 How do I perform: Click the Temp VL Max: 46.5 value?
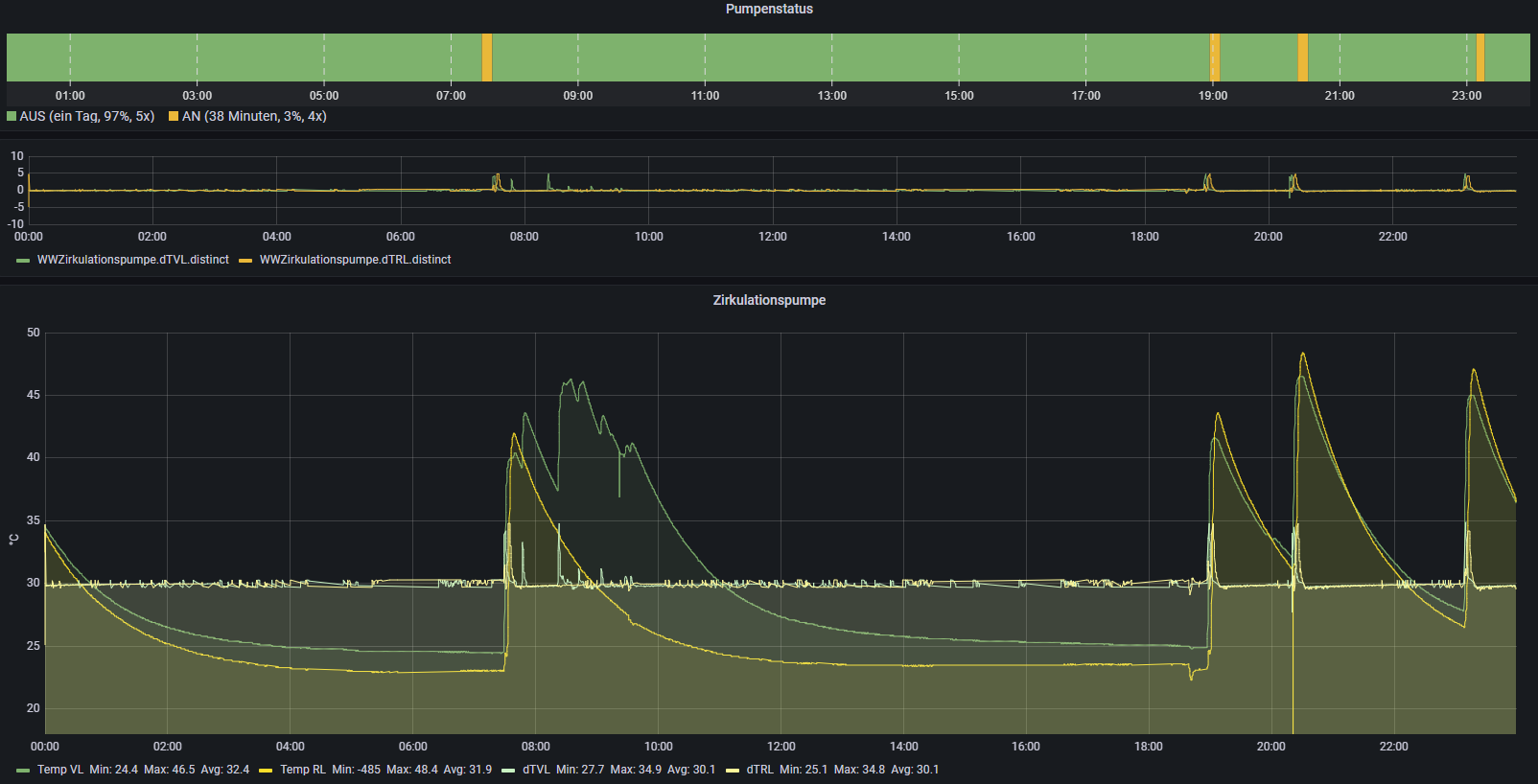(x=170, y=770)
